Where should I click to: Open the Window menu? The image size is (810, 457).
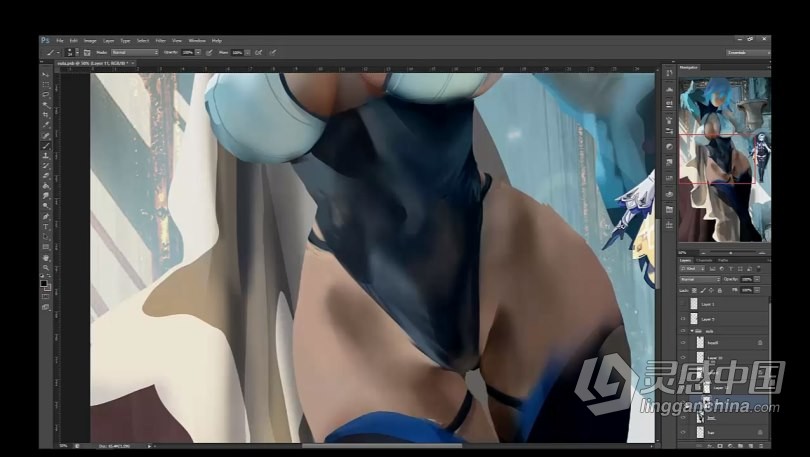click(x=197, y=41)
